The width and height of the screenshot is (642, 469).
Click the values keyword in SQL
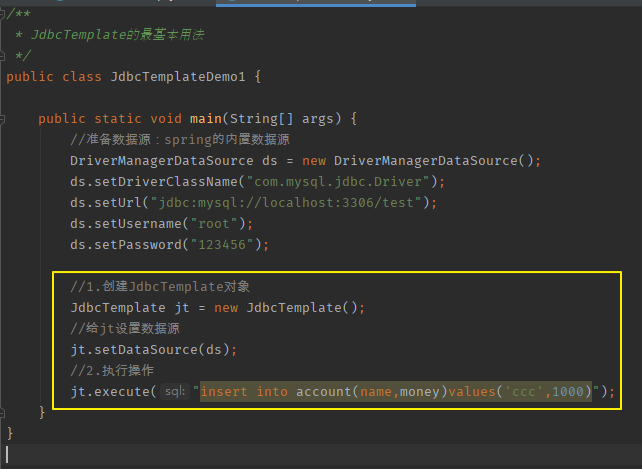(x=472, y=392)
